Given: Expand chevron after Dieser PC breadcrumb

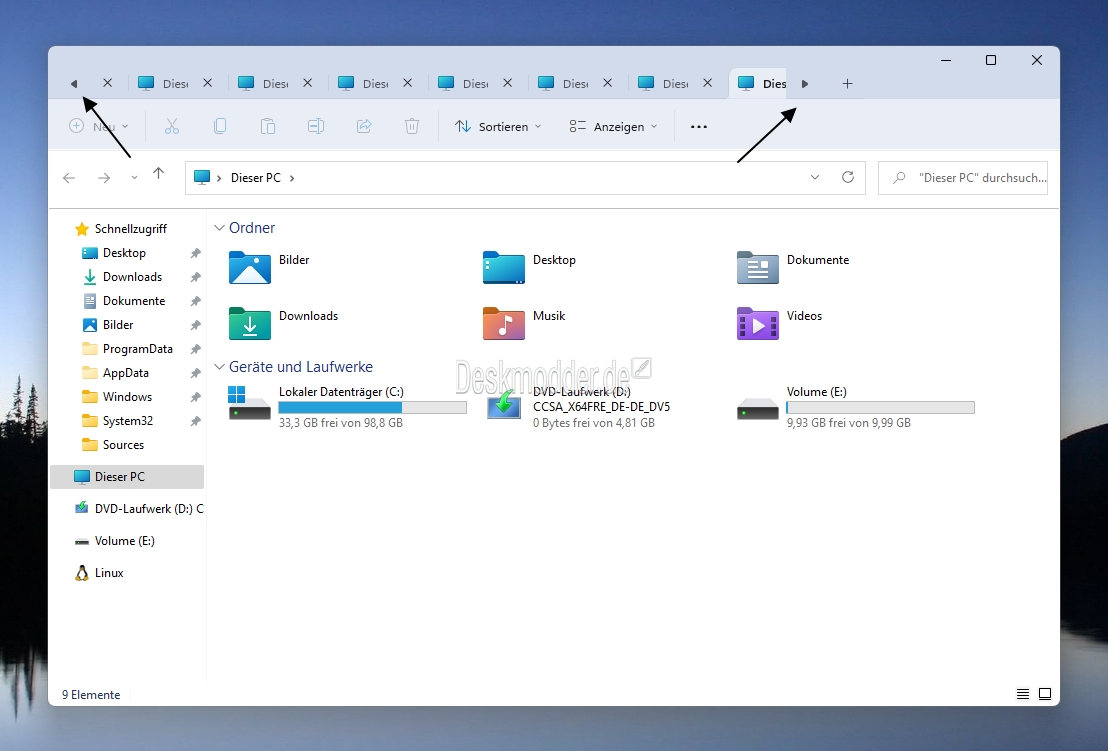Looking at the screenshot, I should coord(292,178).
